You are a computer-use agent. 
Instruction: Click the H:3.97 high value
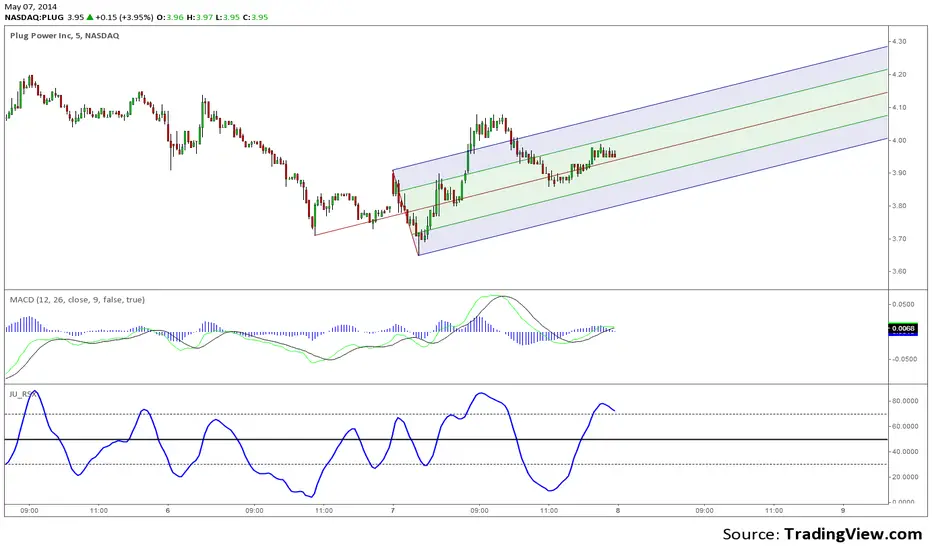click(x=200, y=17)
